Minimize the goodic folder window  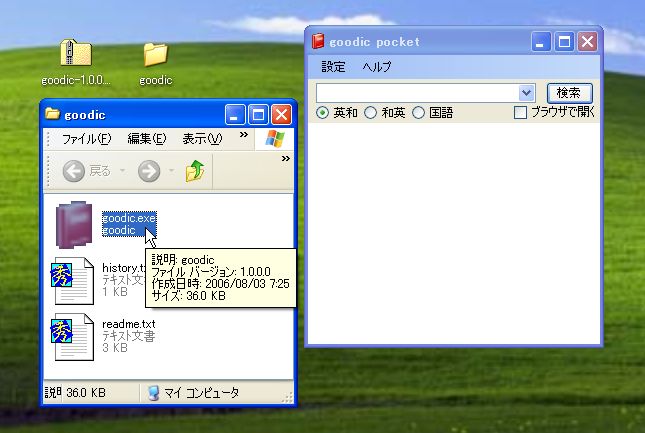(235, 115)
